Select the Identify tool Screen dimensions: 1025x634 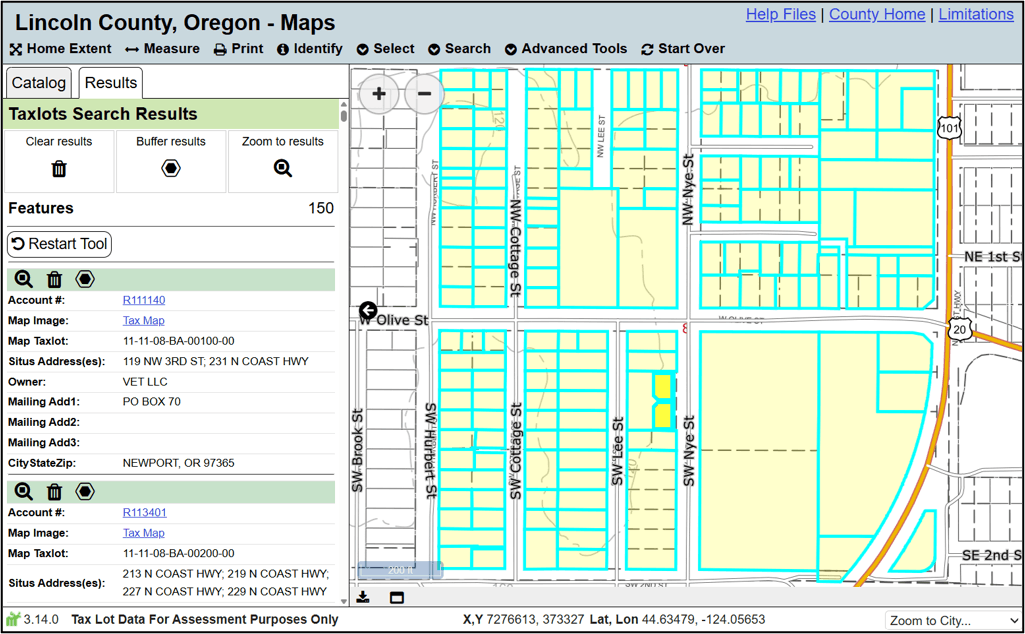tap(309, 49)
